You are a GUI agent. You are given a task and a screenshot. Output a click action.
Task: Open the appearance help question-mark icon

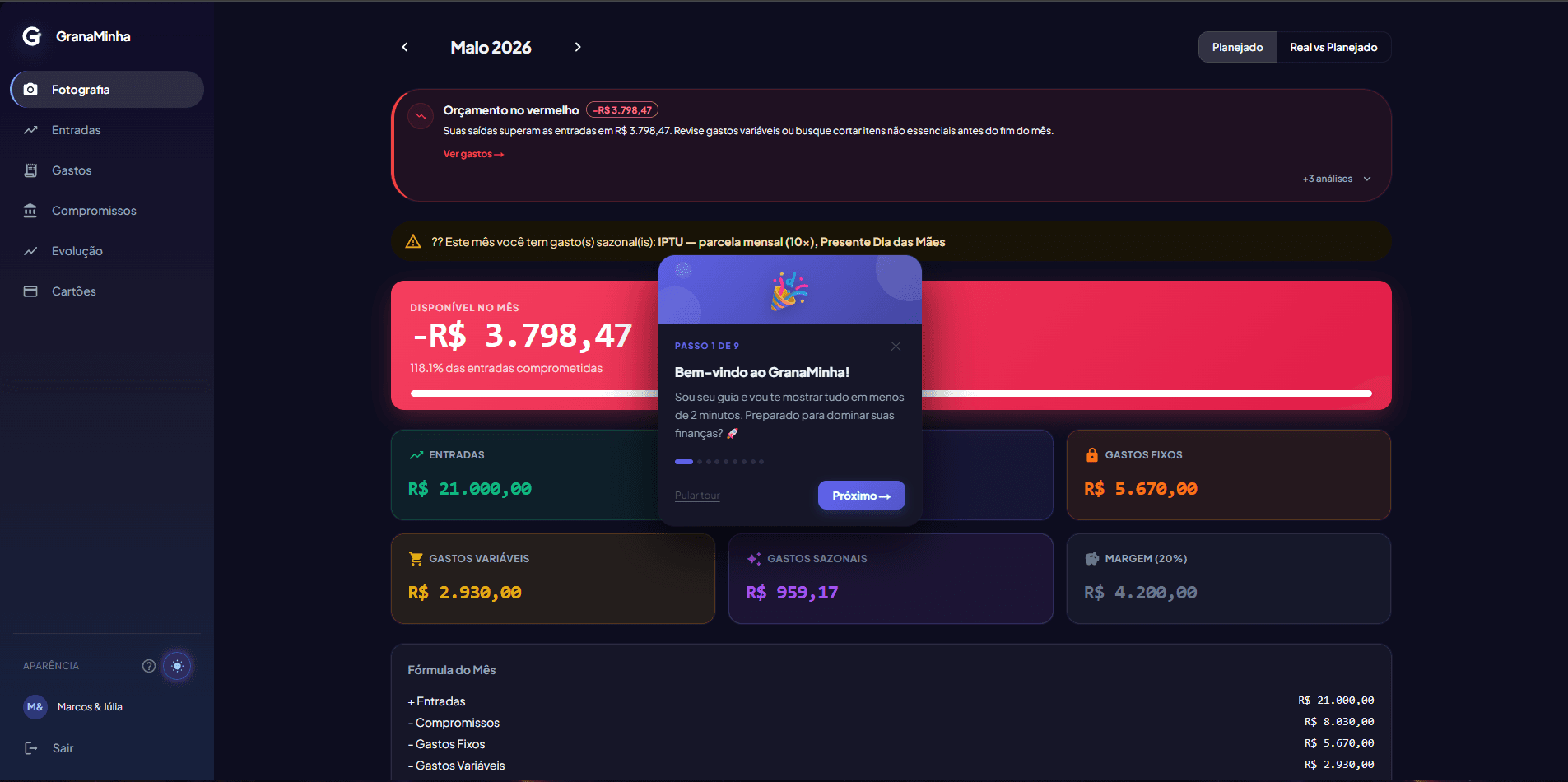tap(149, 666)
